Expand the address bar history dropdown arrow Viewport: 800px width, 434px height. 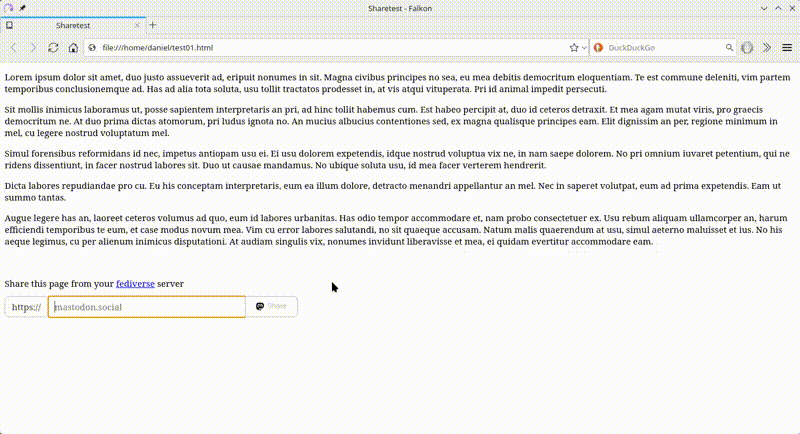[x=584, y=47]
